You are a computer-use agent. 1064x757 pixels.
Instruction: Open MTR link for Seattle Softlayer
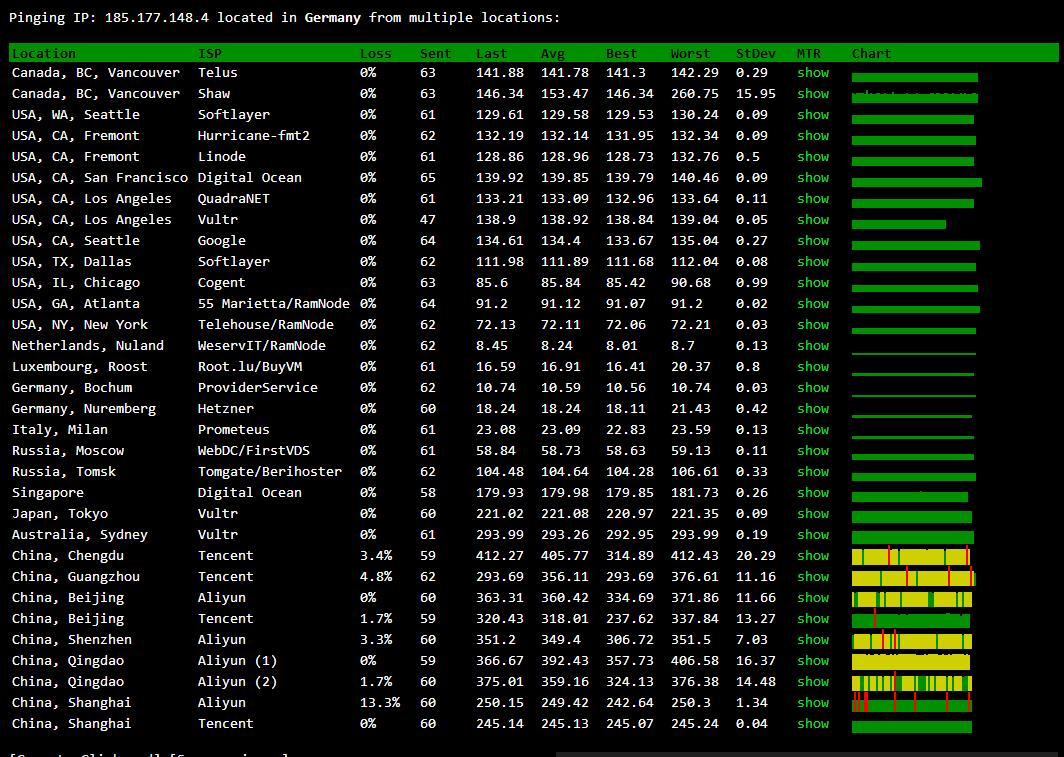[813, 115]
